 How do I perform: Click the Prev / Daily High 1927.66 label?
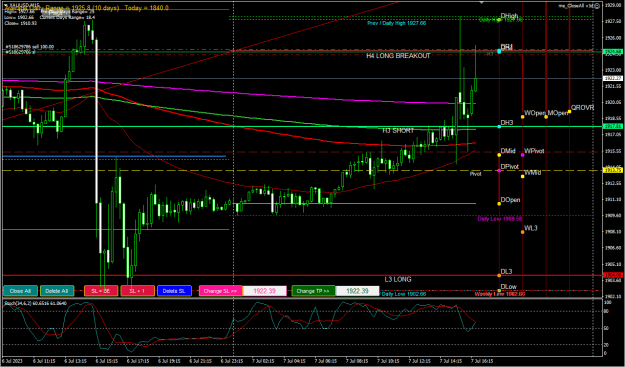[397, 24]
